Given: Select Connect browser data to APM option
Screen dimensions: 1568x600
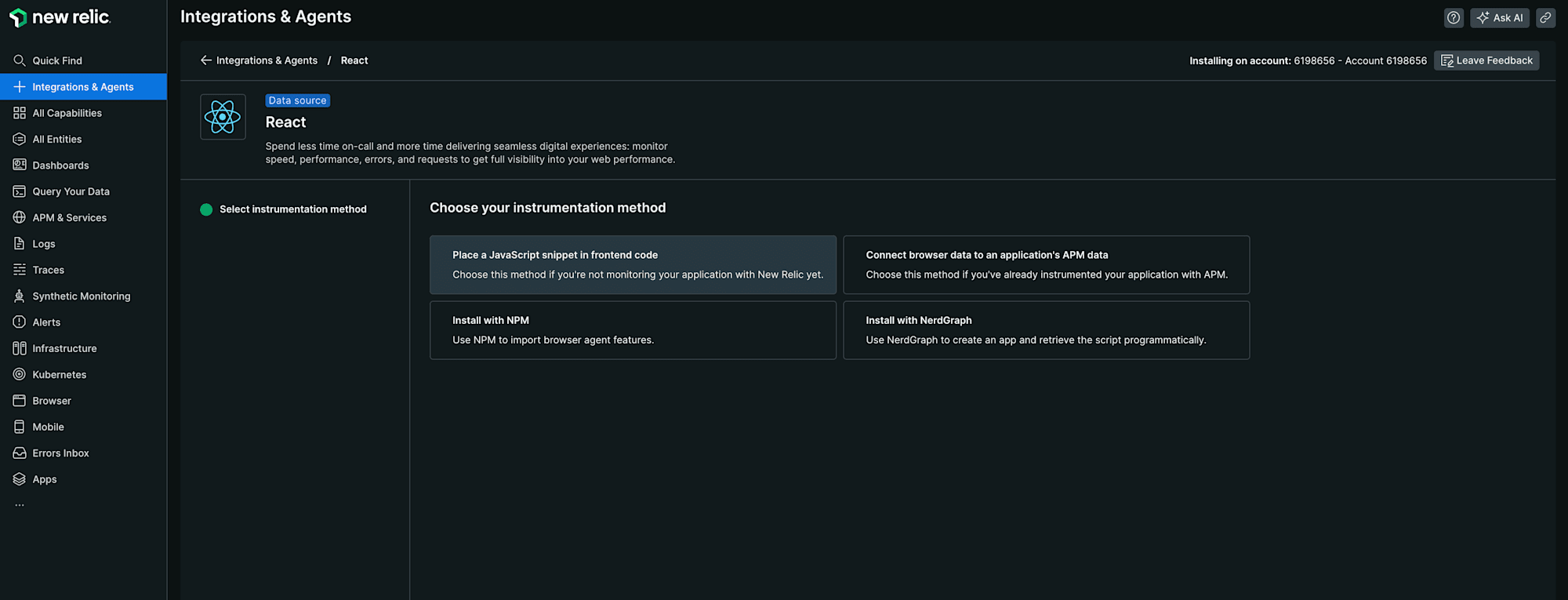Looking at the screenshot, I should pyautogui.click(x=1046, y=265).
